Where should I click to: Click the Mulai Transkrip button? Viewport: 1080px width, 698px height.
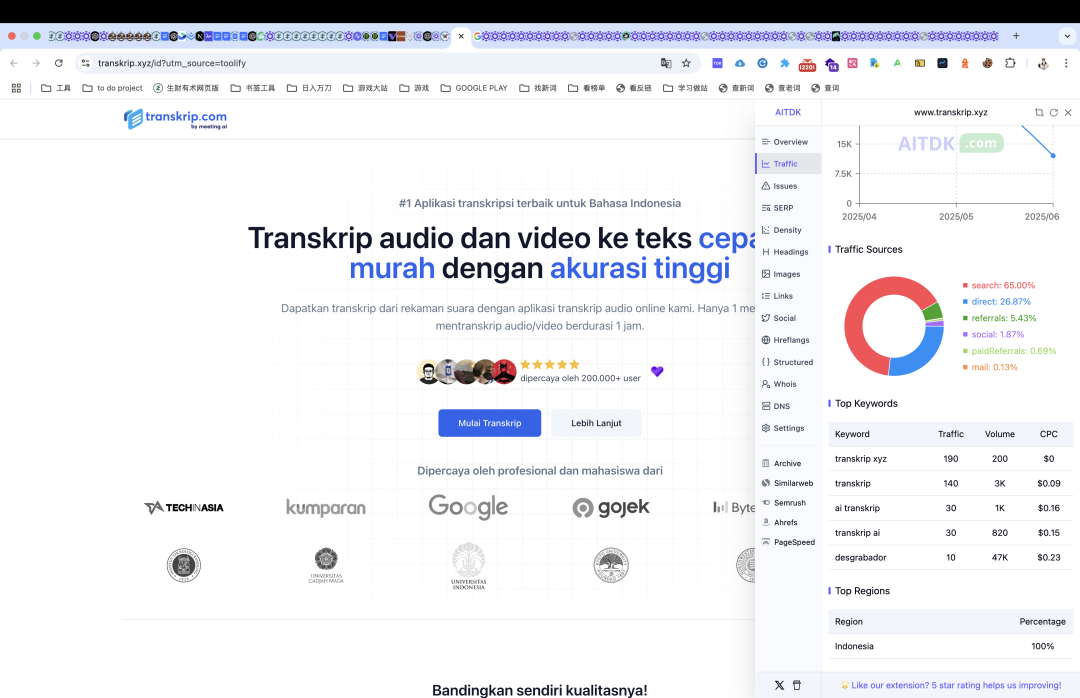490,423
